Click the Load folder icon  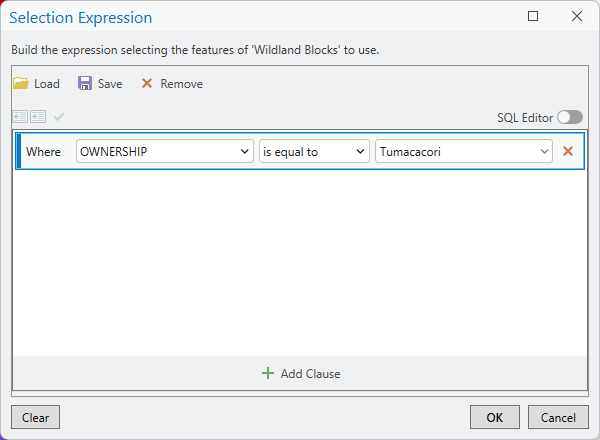(x=21, y=83)
